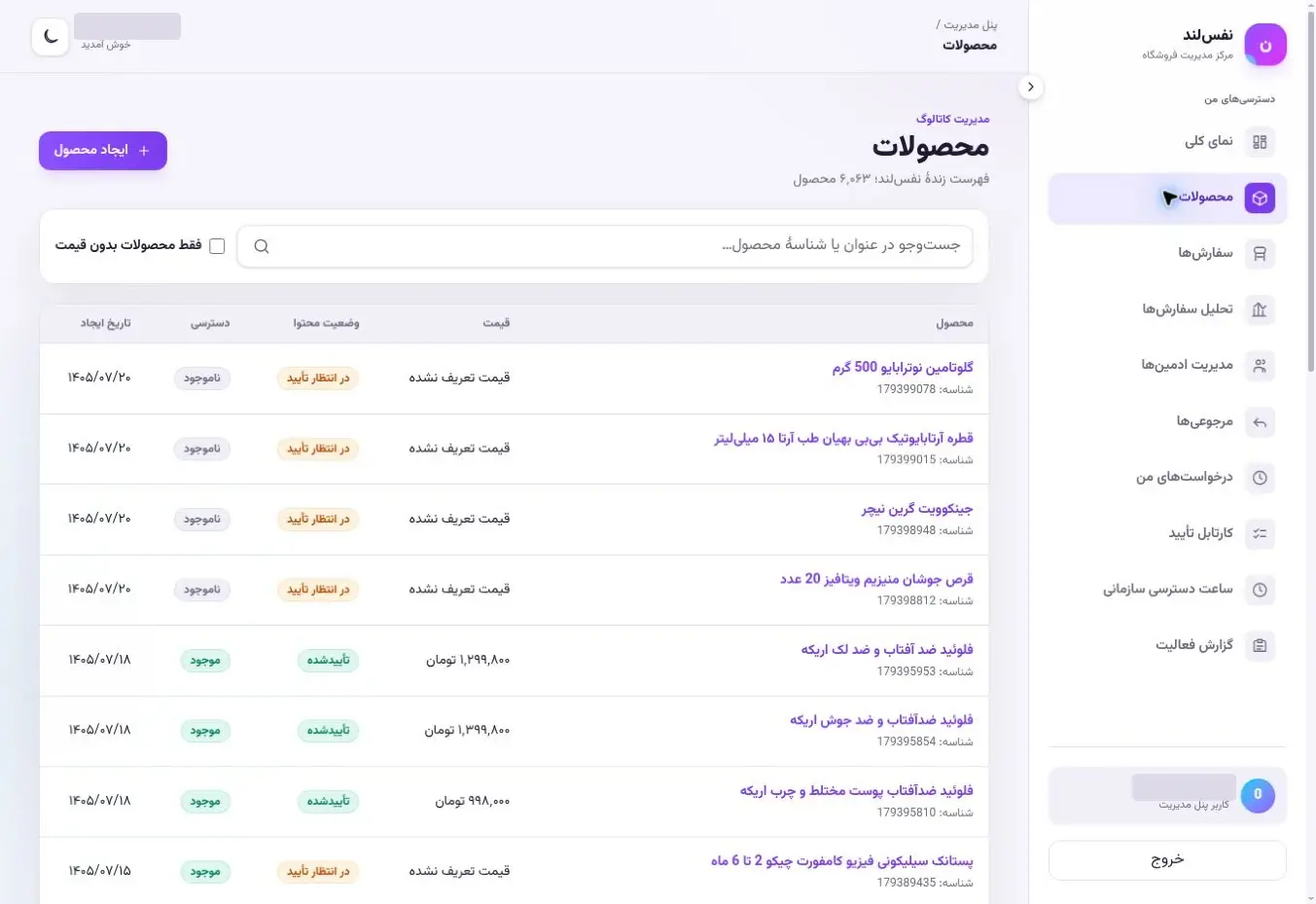The height and width of the screenshot is (904, 1316).
Task: Click the magnifier icon in search box
Action: click(262, 246)
